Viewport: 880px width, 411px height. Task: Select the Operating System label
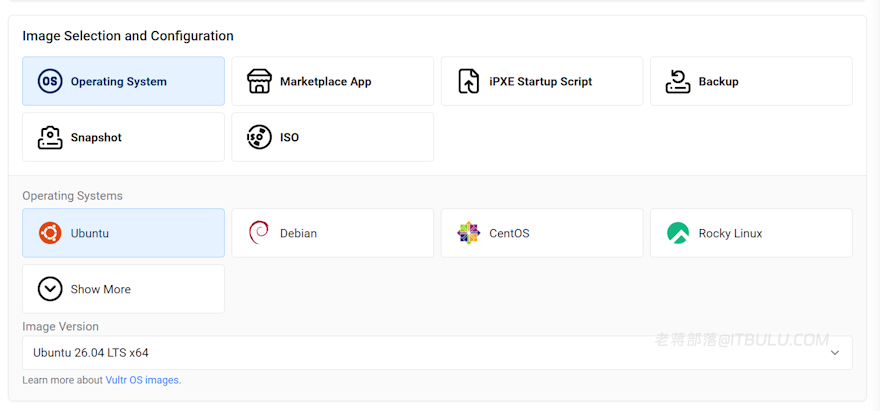tap(118, 81)
